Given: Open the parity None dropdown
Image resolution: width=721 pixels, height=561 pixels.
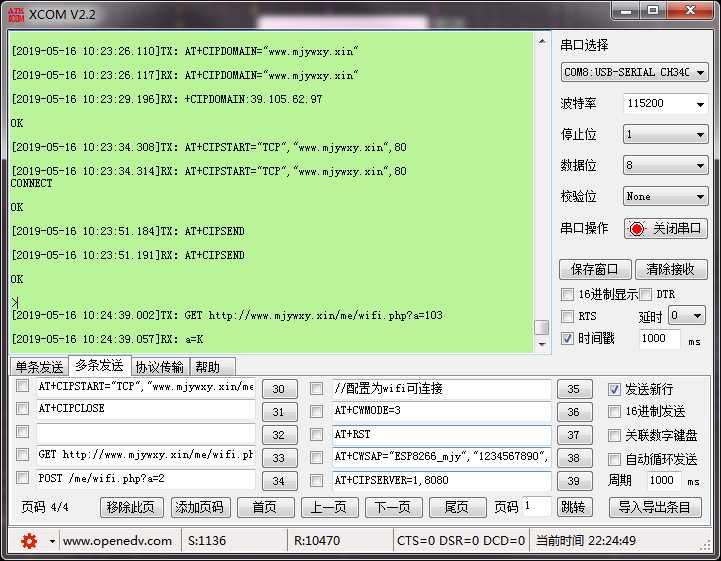Looking at the screenshot, I should pos(665,196).
